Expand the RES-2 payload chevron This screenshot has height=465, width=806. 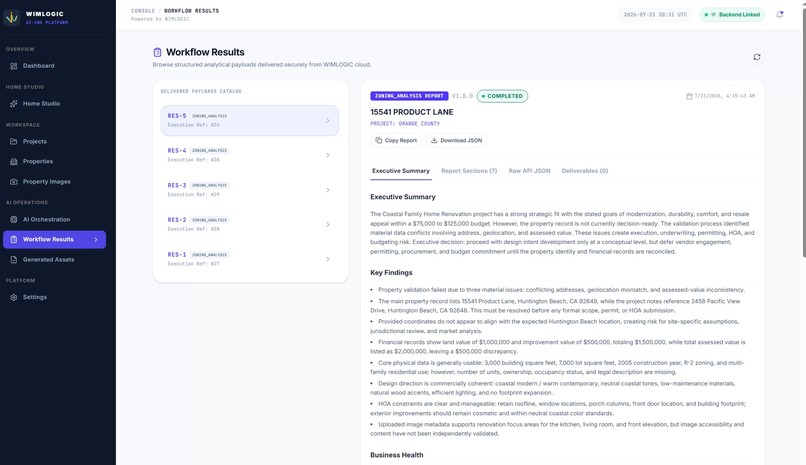328,225
